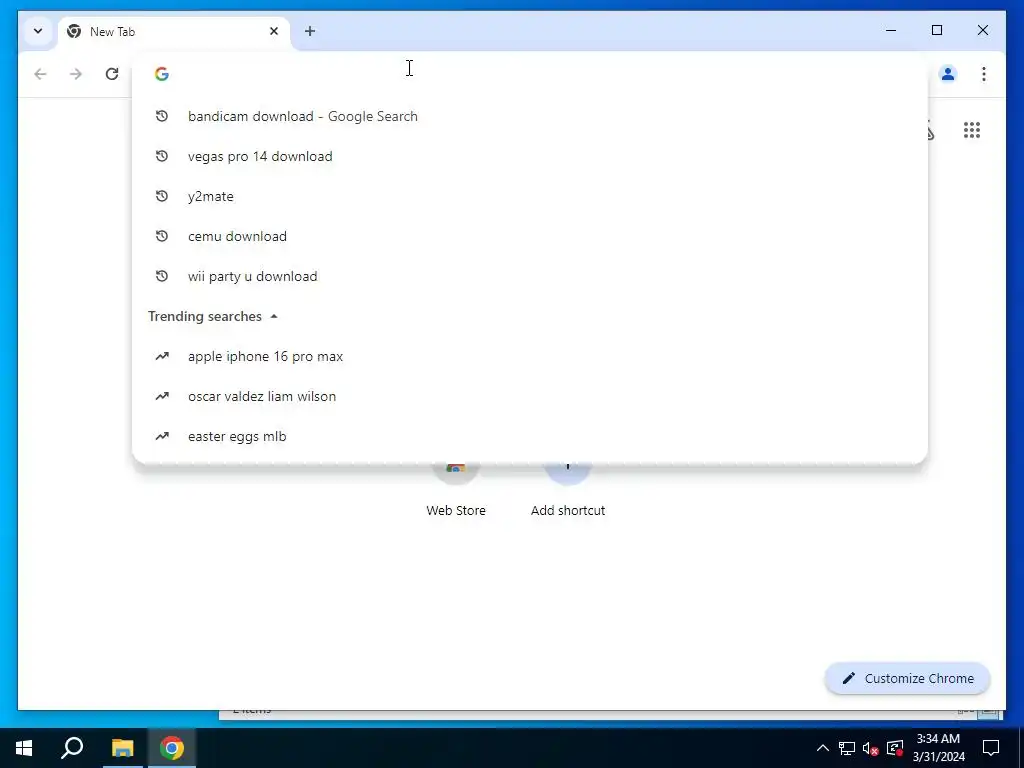
Task: Open File Explorer from the taskbar
Action: (122, 748)
